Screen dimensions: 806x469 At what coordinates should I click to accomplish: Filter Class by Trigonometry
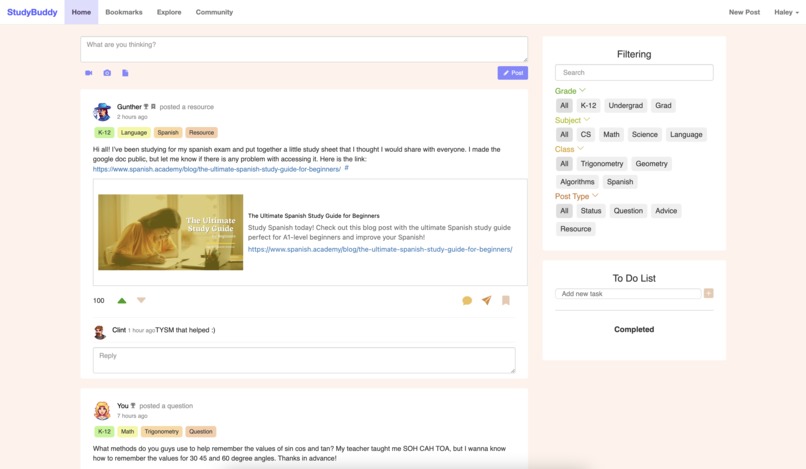602,164
